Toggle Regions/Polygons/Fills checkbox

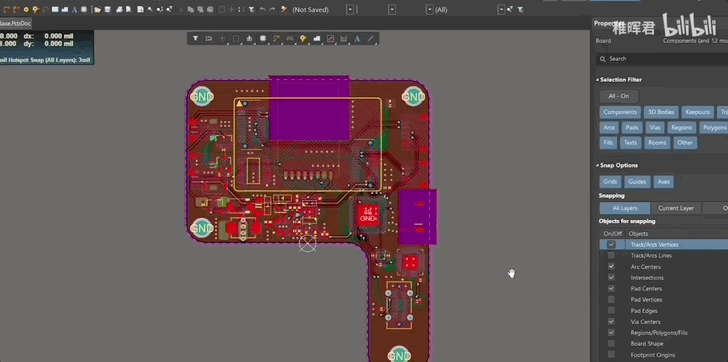click(611, 333)
